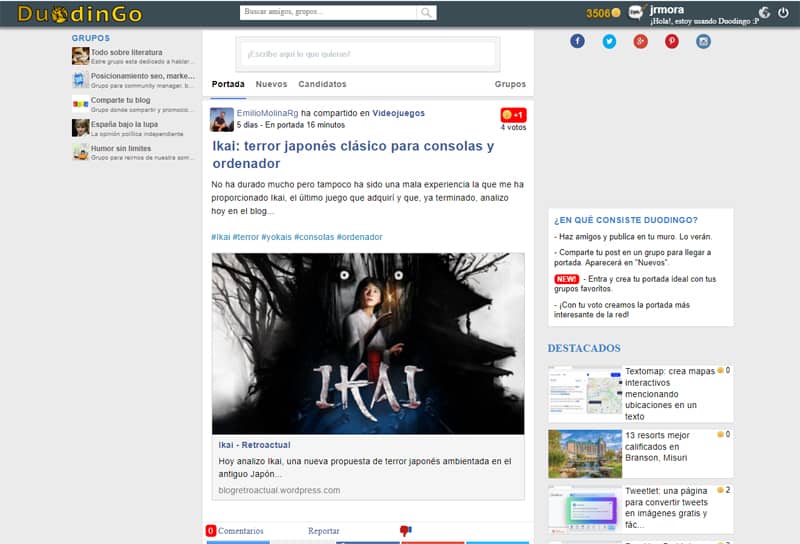Click España bajo la lupa group avatar
Image resolution: width=800 pixels, height=544 pixels.
click(81, 128)
